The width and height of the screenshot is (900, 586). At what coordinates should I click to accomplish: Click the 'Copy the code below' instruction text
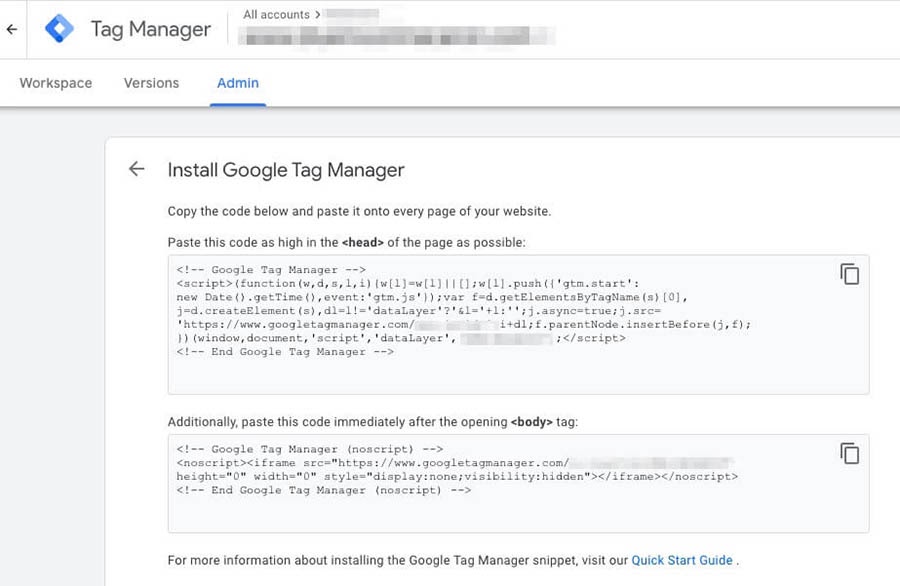pyautogui.click(x=359, y=211)
